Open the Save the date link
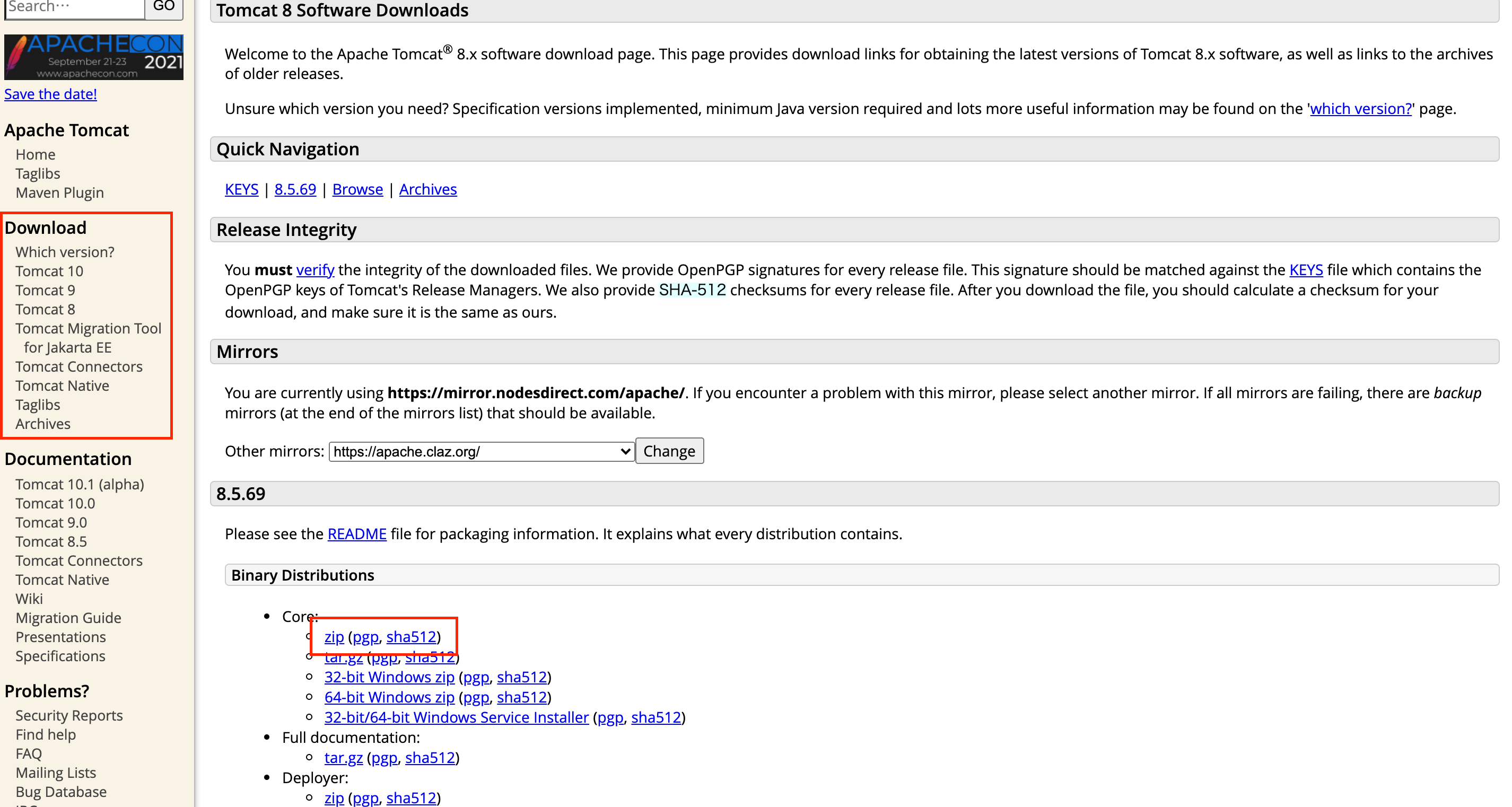This screenshot has height=807, width=1512. point(50,94)
